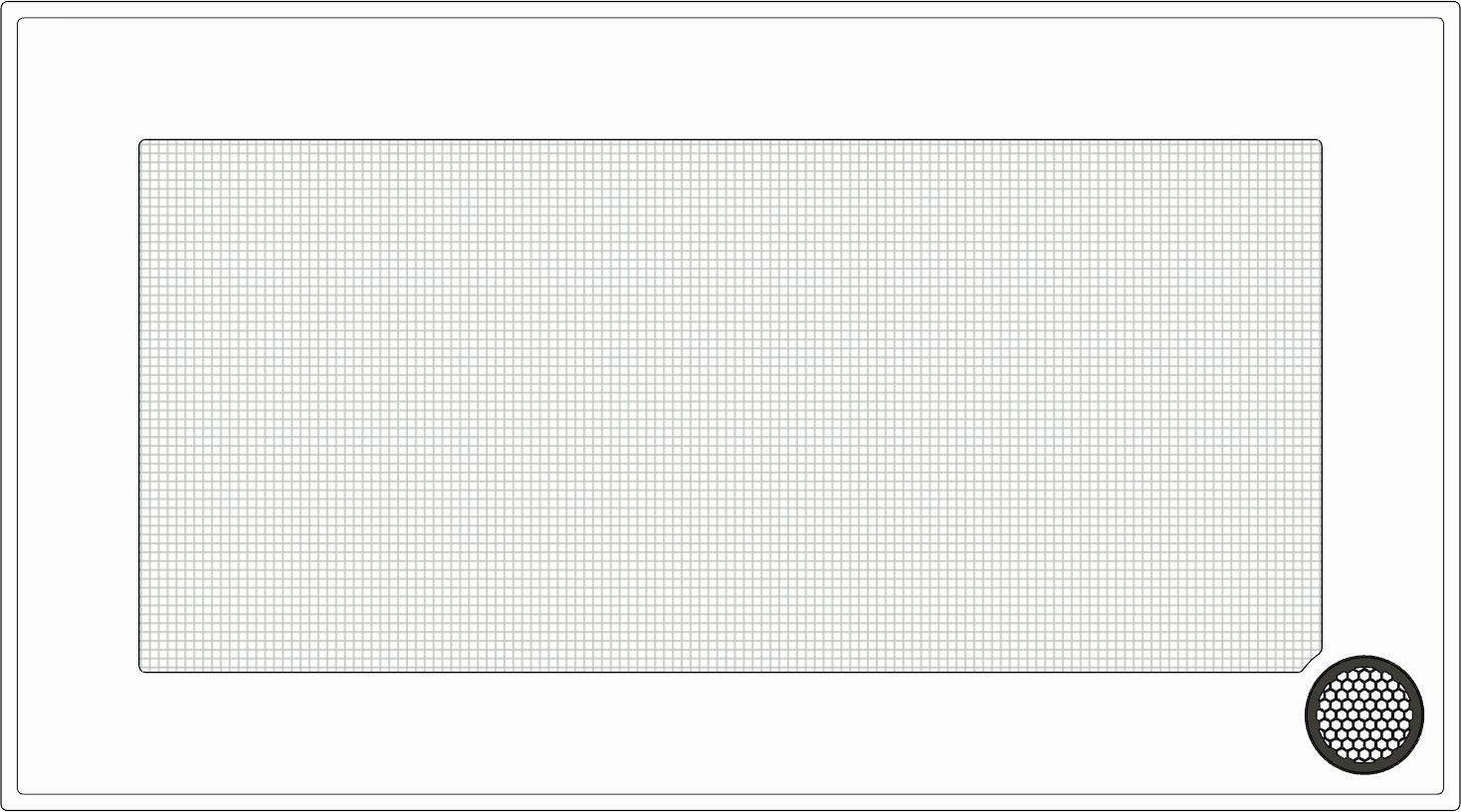Select the right edge of the mesh panel

tap(1322, 398)
